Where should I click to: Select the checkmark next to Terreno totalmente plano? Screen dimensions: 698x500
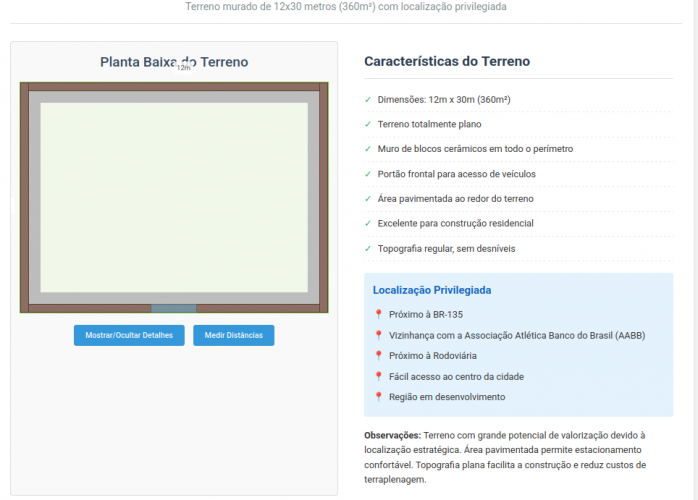[x=368, y=124]
